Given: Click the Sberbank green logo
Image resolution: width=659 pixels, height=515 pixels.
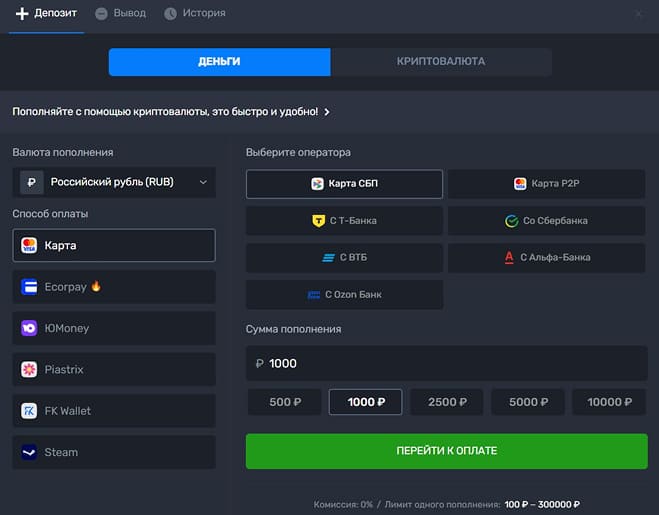Looking at the screenshot, I should [511, 220].
